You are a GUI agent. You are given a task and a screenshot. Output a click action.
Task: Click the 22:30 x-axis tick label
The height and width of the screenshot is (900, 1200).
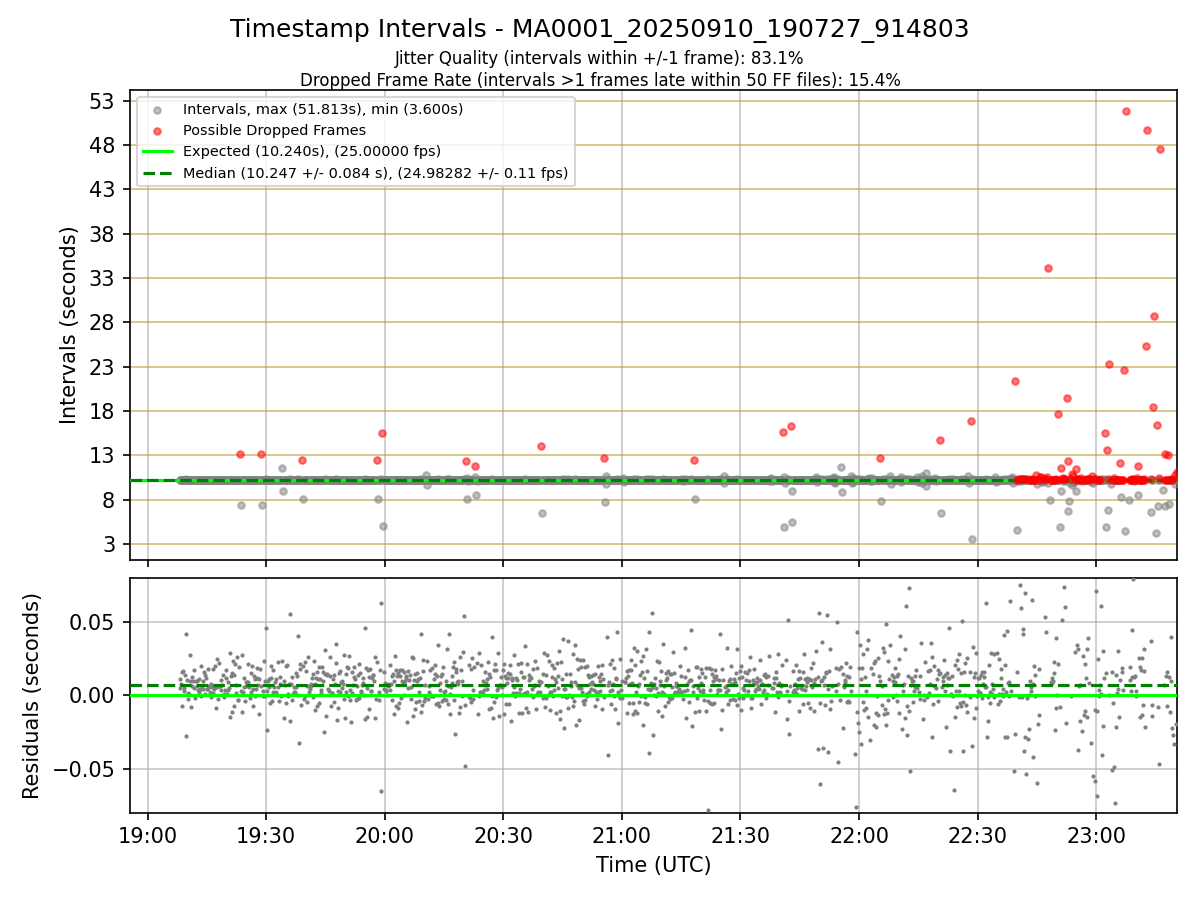point(977,834)
